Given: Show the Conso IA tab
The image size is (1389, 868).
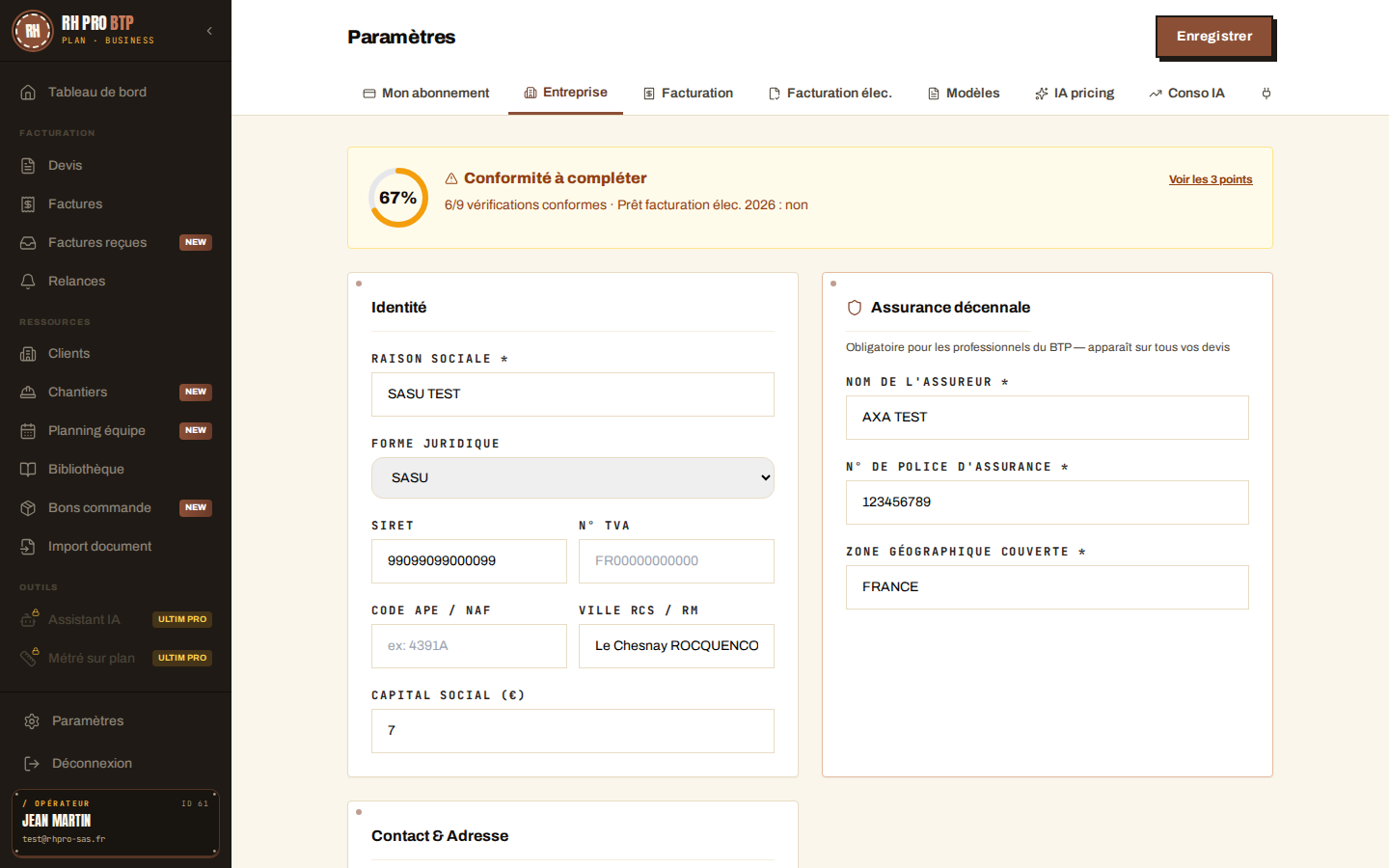Looking at the screenshot, I should [x=1186, y=94].
